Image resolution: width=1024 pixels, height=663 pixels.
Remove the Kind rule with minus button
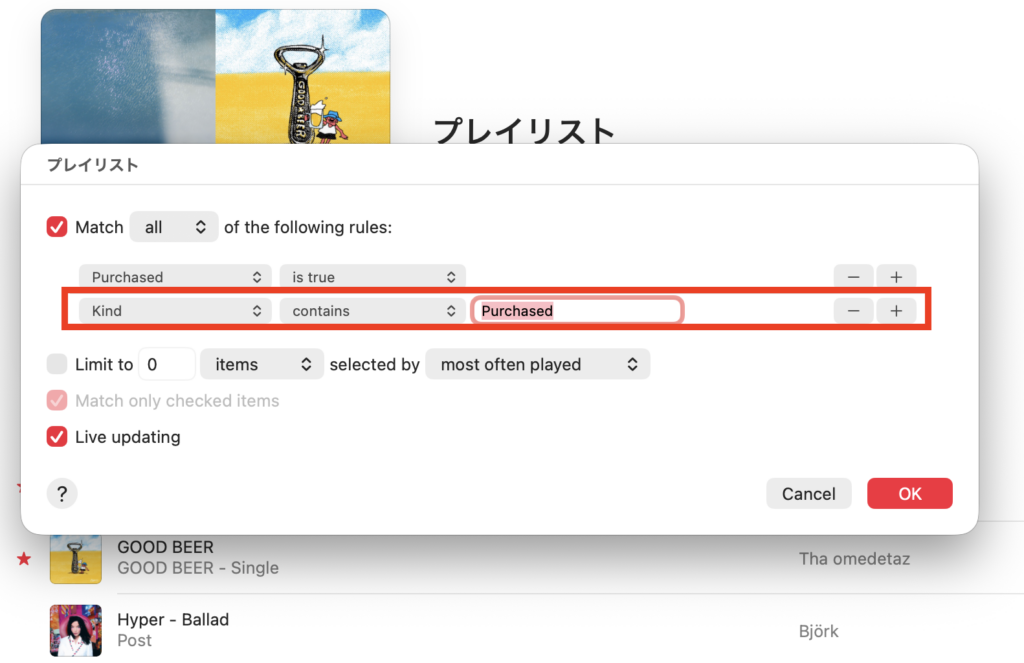854,311
